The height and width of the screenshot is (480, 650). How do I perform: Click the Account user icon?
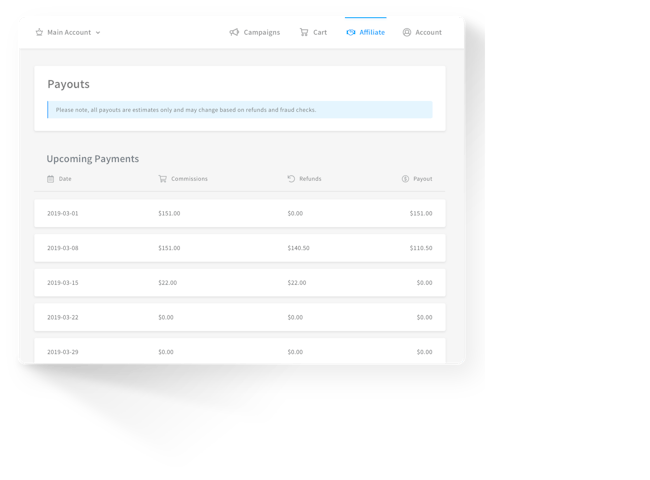pyautogui.click(x=407, y=32)
